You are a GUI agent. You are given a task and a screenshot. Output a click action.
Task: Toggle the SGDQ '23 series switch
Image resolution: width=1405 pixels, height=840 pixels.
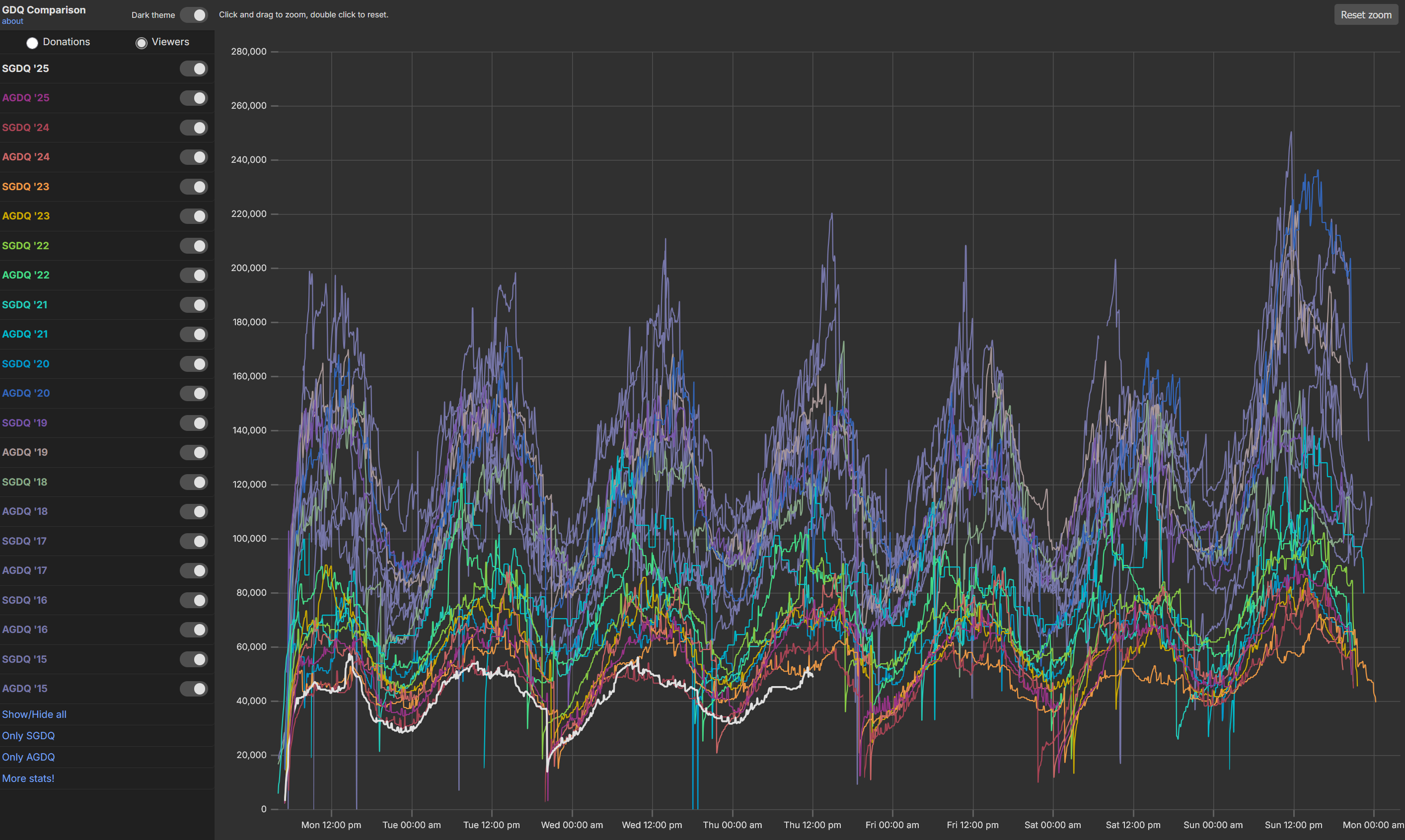click(x=194, y=187)
